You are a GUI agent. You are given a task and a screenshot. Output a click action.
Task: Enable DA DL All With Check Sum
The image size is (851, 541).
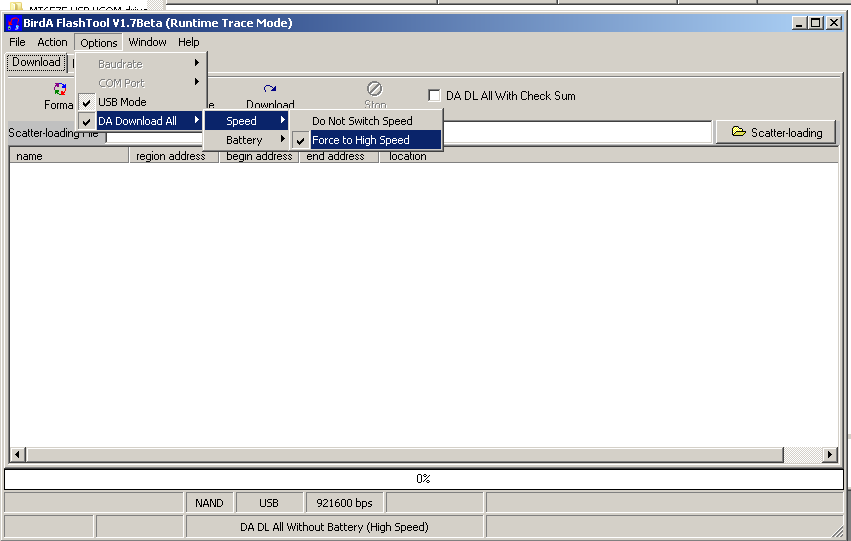coord(434,96)
